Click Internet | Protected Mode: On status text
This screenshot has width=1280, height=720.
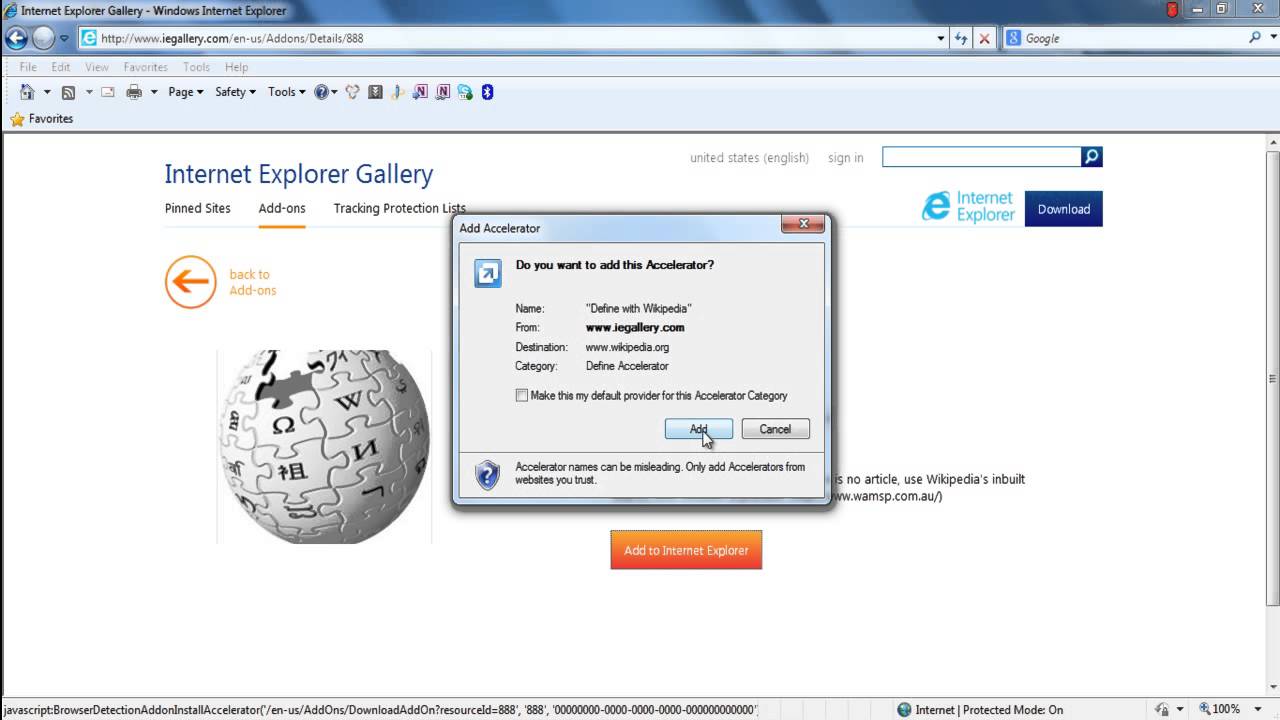click(x=989, y=710)
